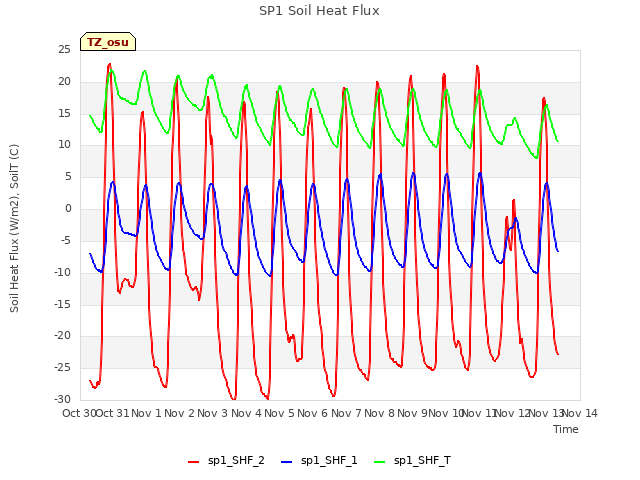Screen dimensions: 640x480
Task: Click the chart title SP1 Soil Heat Flux
Action: tap(319, 11)
